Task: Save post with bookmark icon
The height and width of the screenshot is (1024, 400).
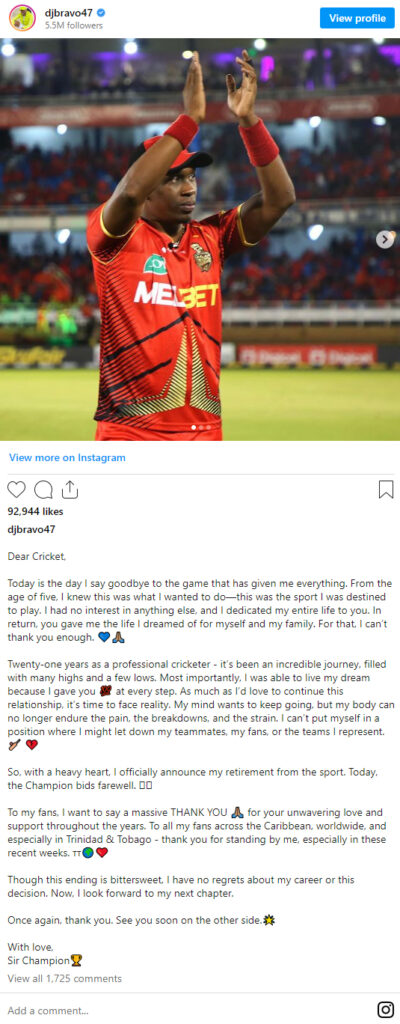Action: tap(386, 489)
